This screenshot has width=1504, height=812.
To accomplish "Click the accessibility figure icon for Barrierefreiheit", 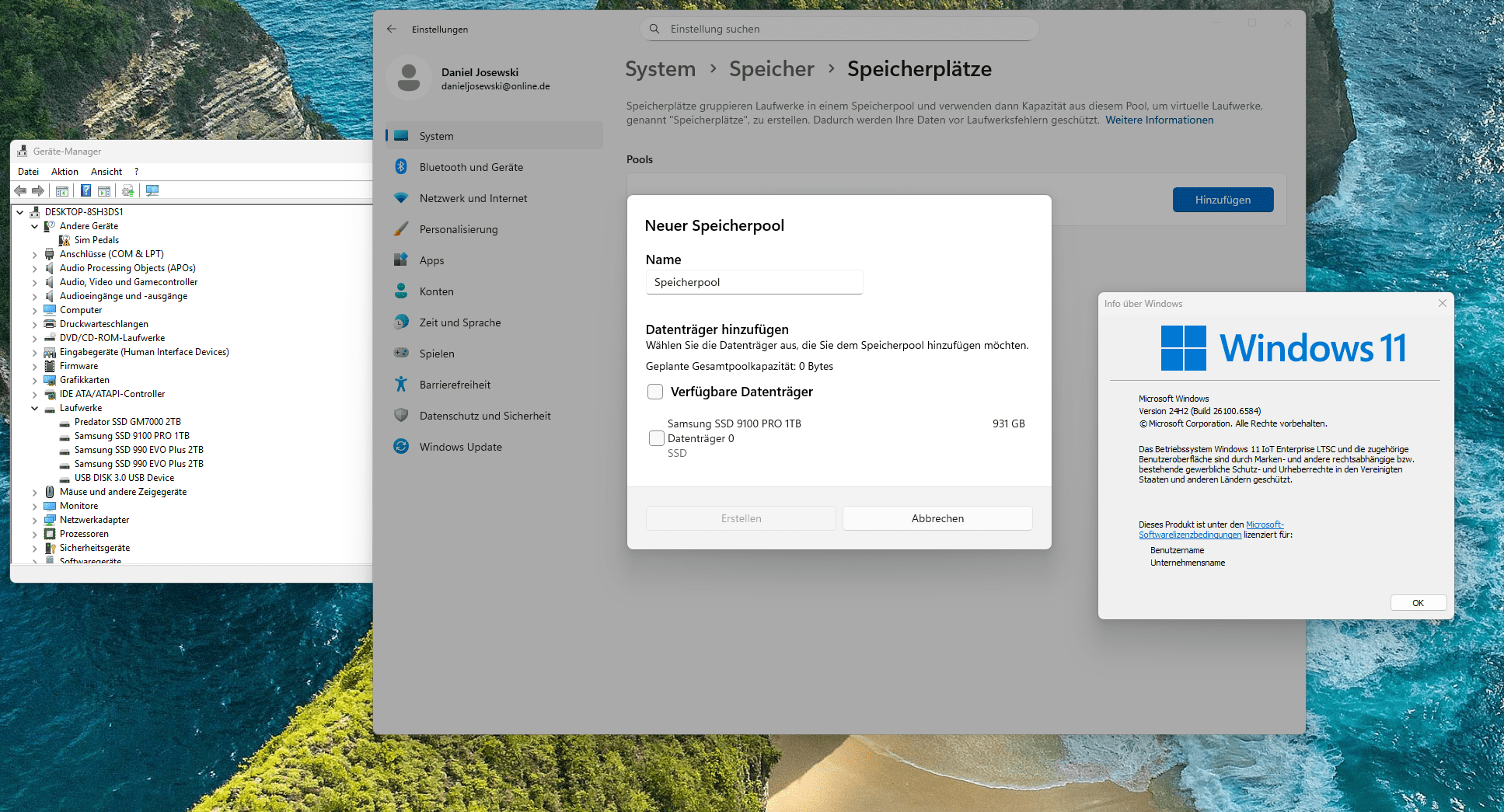I will (x=401, y=384).
